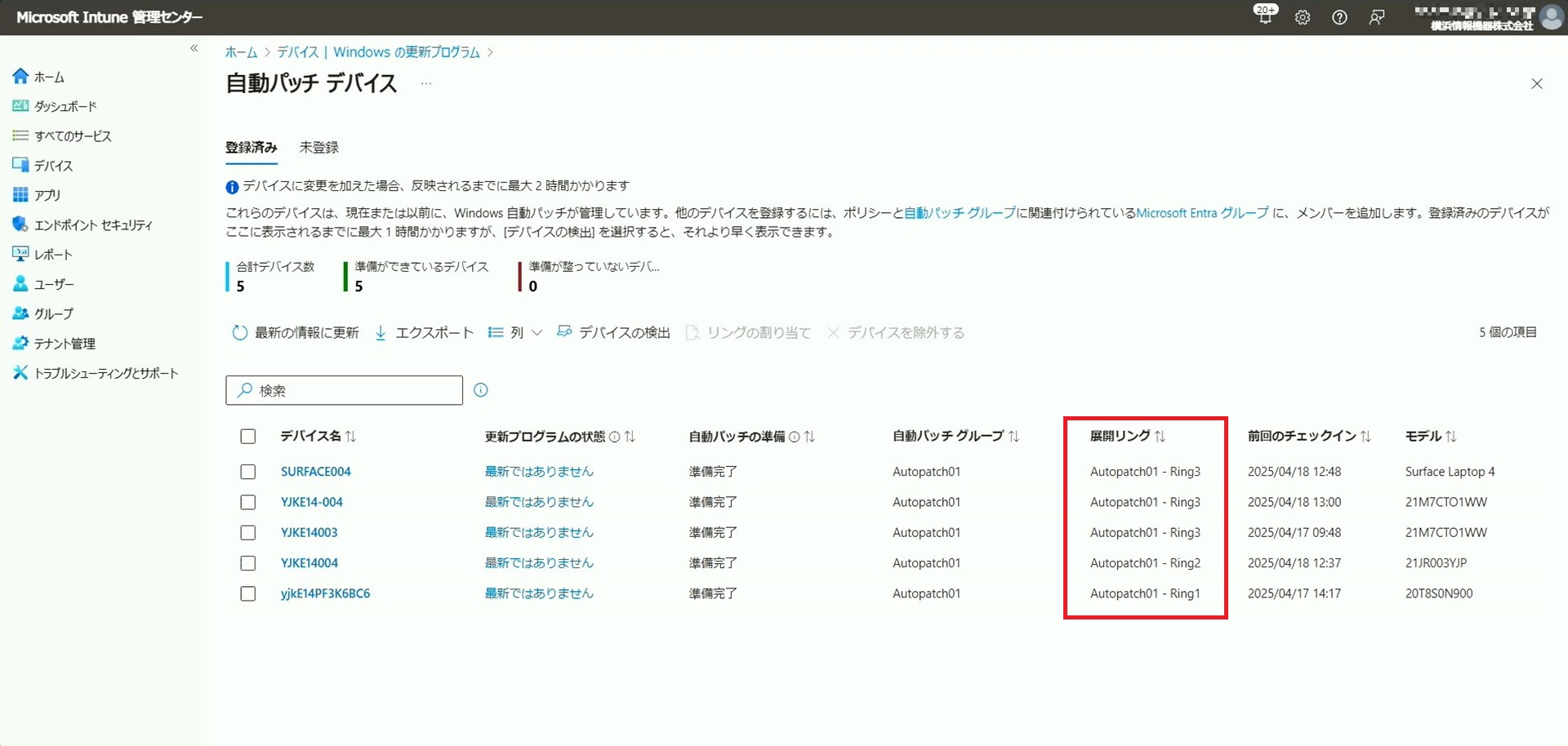Check the YJKE14004 row checkbox

248,563
